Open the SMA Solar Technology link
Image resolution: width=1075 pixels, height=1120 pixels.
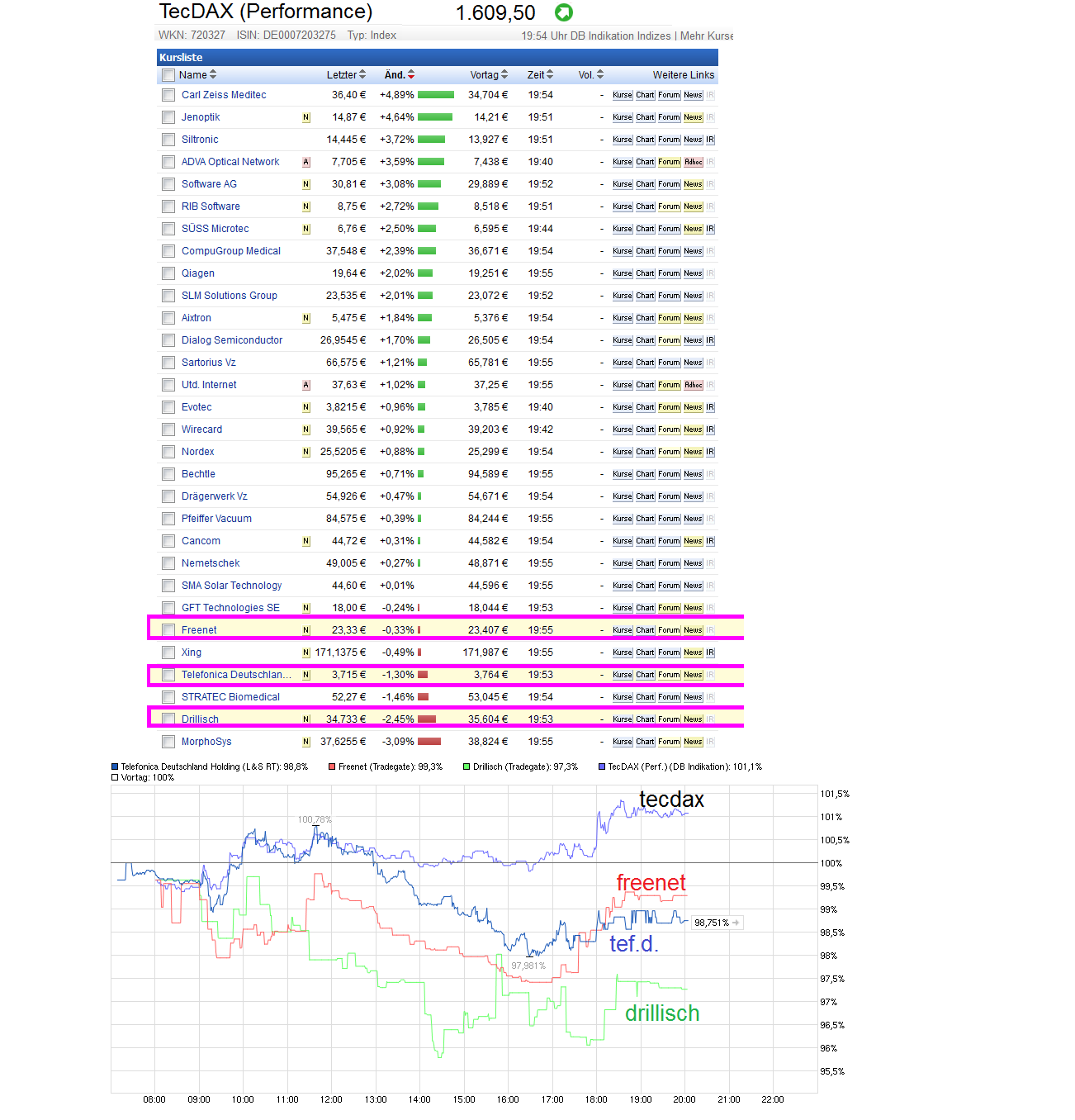[231, 586]
